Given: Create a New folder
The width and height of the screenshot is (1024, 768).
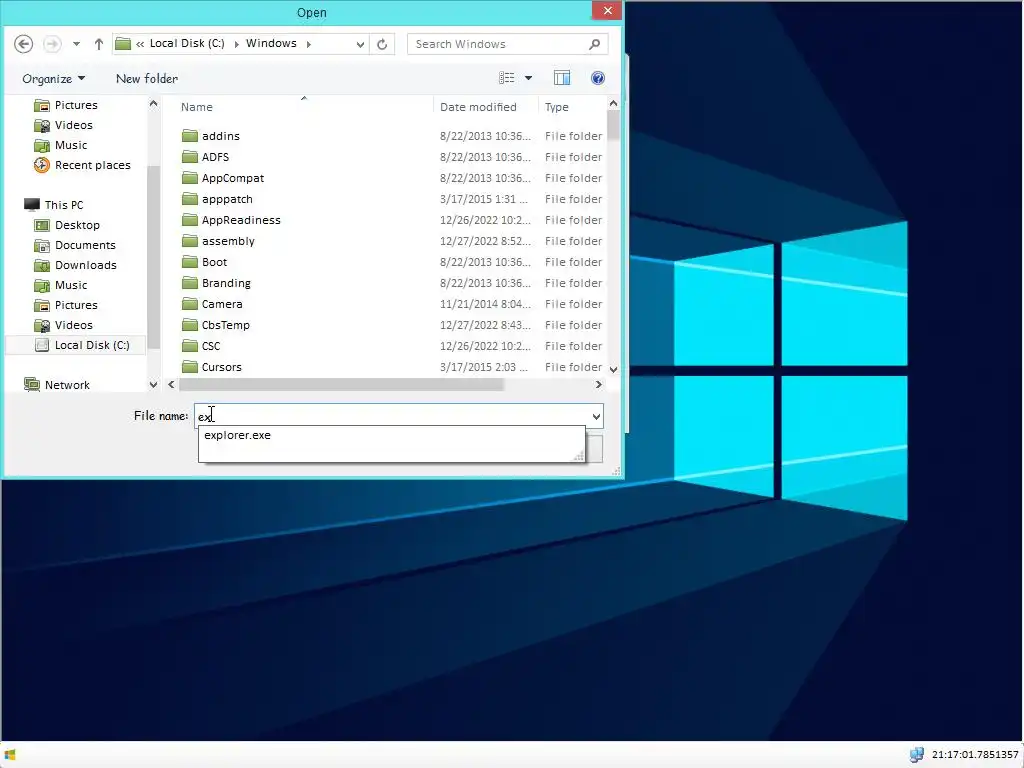Looking at the screenshot, I should click(147, 78).
